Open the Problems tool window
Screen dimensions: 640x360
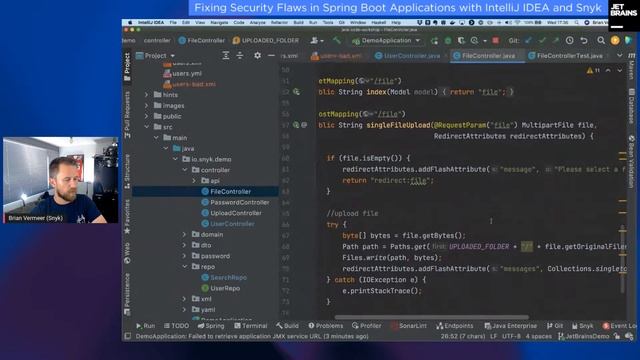pyautogui.click(x=326, y=326)
